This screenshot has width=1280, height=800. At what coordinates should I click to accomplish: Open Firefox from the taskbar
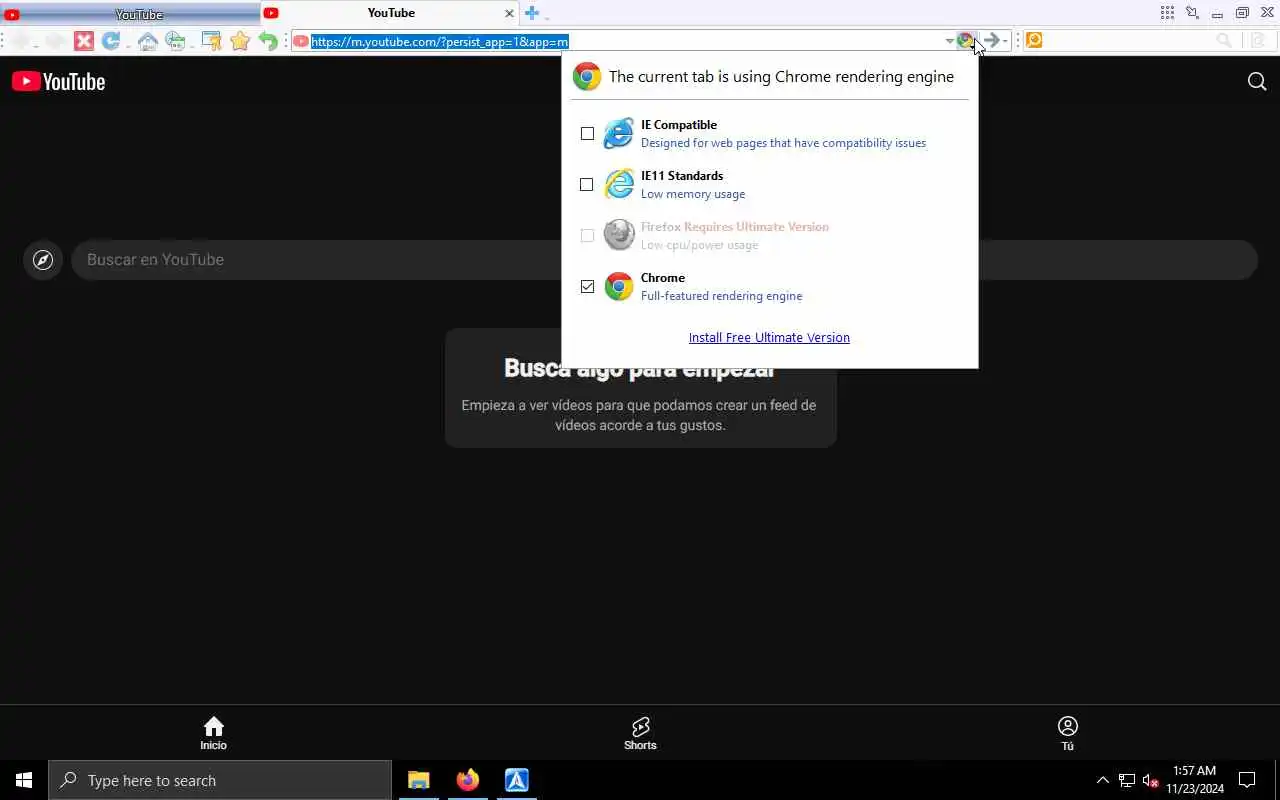pyautogui.click(x=467, y=780)
